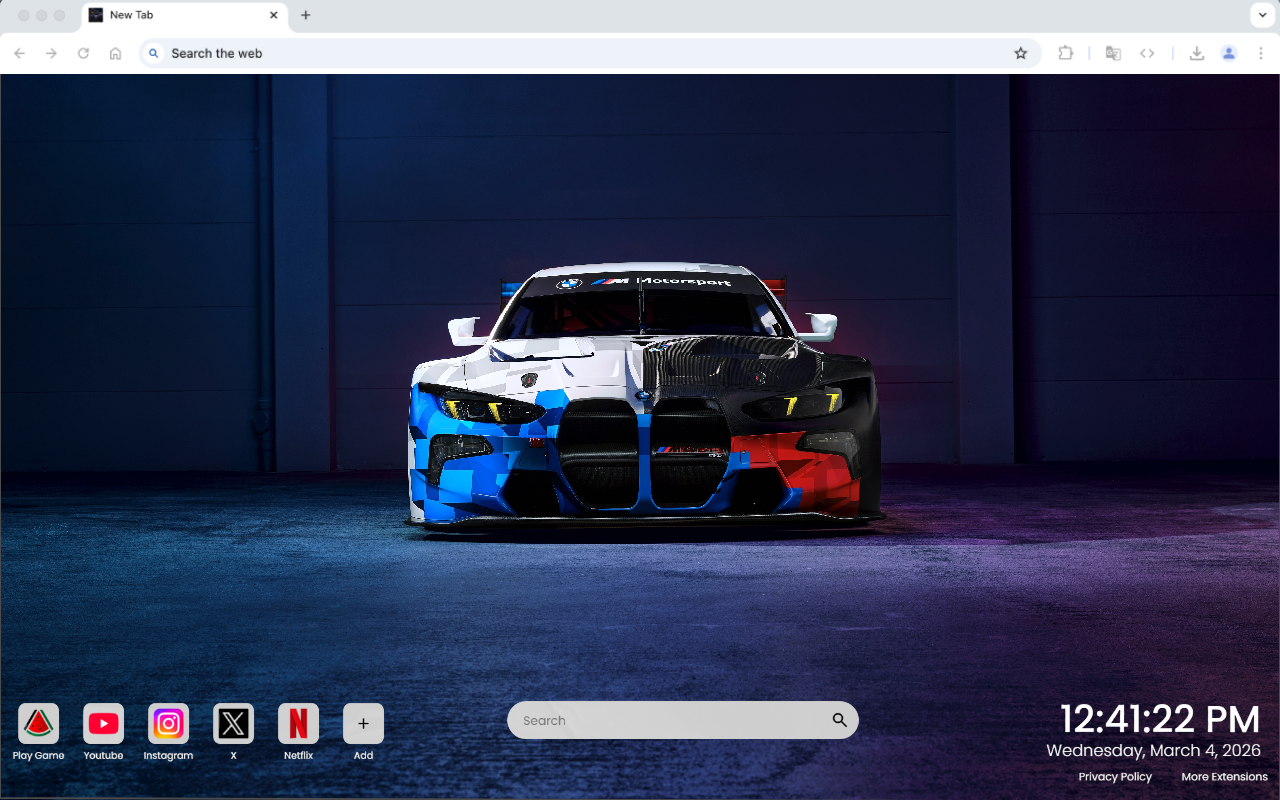
Task: Reload the page
Action: point(84,53)
